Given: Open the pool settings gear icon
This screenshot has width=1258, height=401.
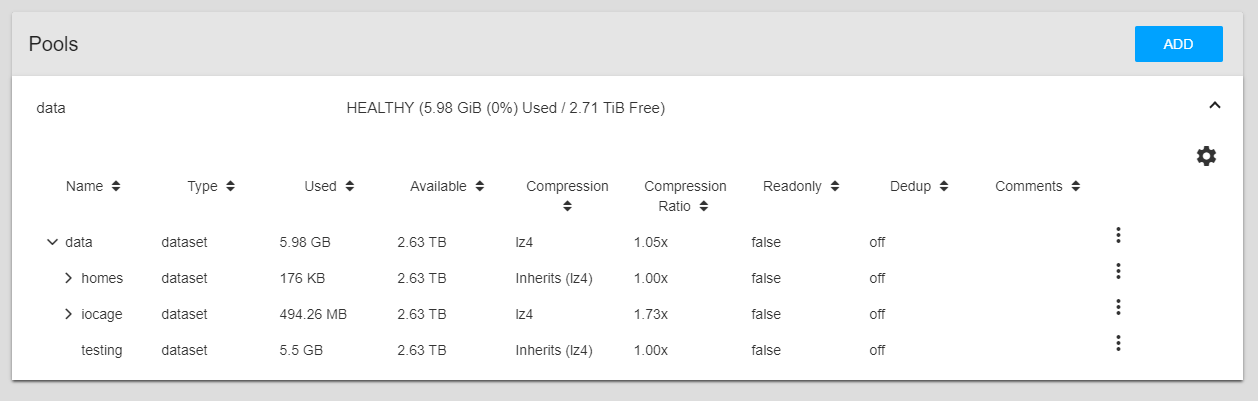Looking at the screenshot, I should click(x=1206, y=156).
